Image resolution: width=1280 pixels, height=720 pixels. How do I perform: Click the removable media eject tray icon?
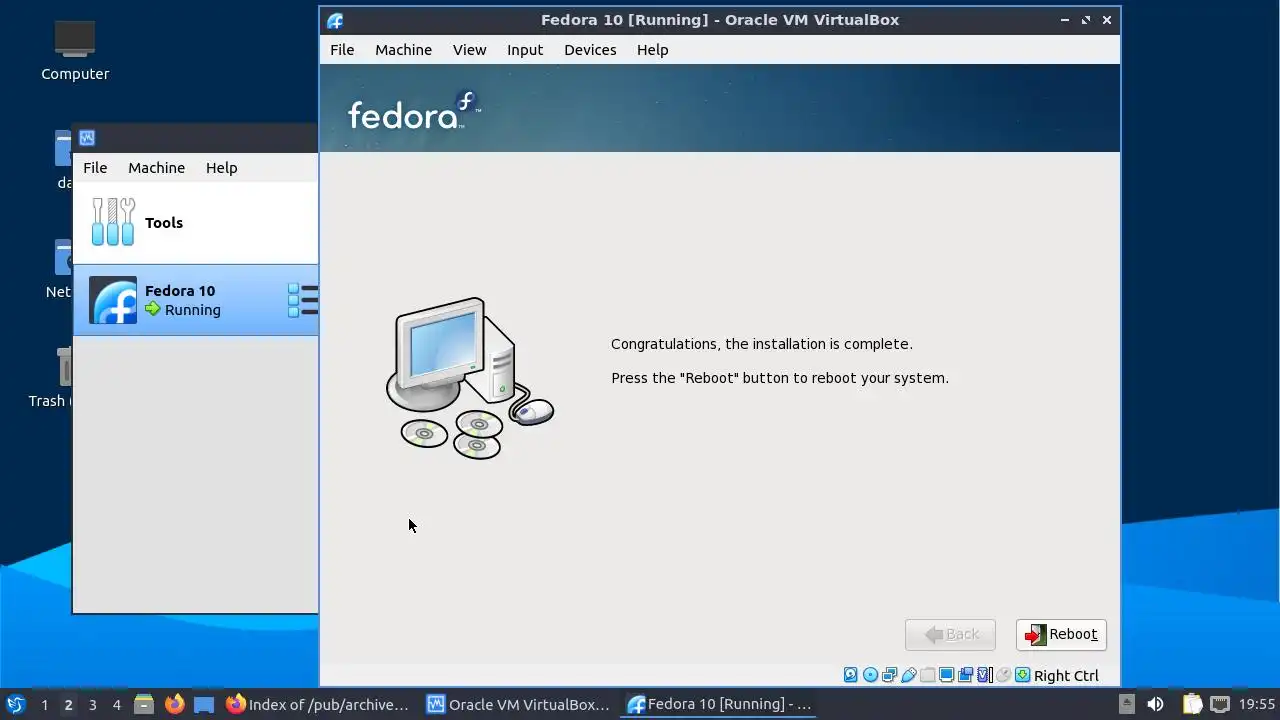(x=1126, y=704)
